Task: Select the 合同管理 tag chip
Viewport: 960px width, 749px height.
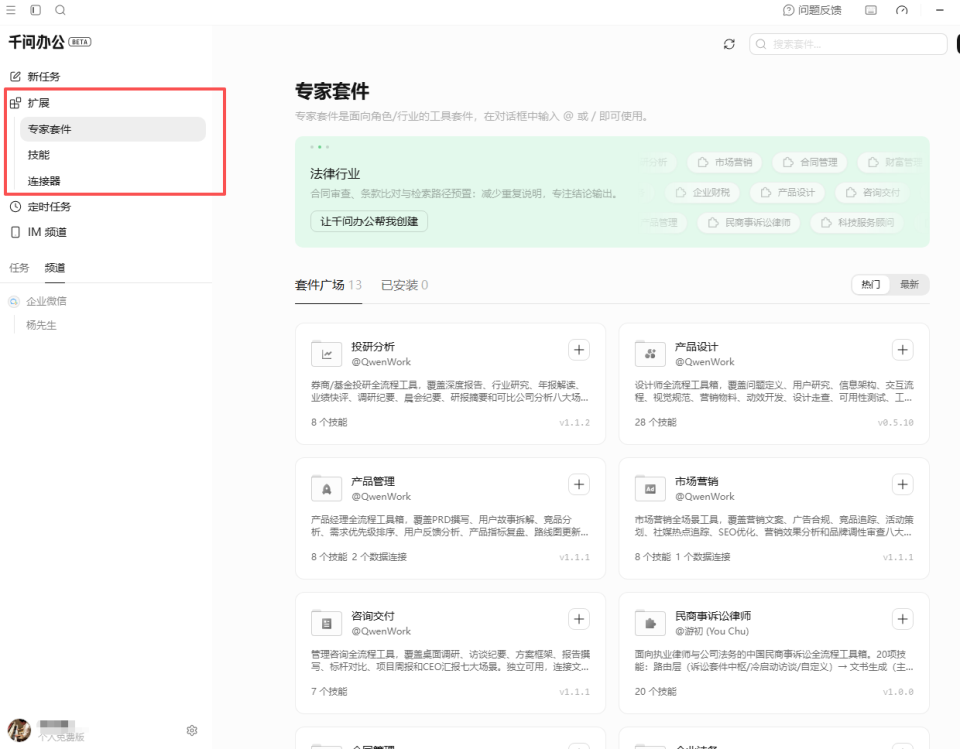Action: [810, 162]
